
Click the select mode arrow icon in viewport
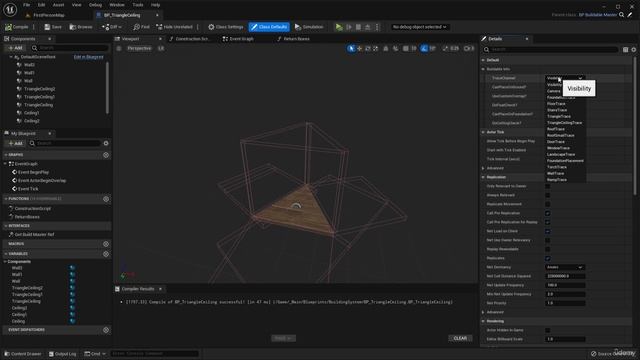(x=351, y=49)
